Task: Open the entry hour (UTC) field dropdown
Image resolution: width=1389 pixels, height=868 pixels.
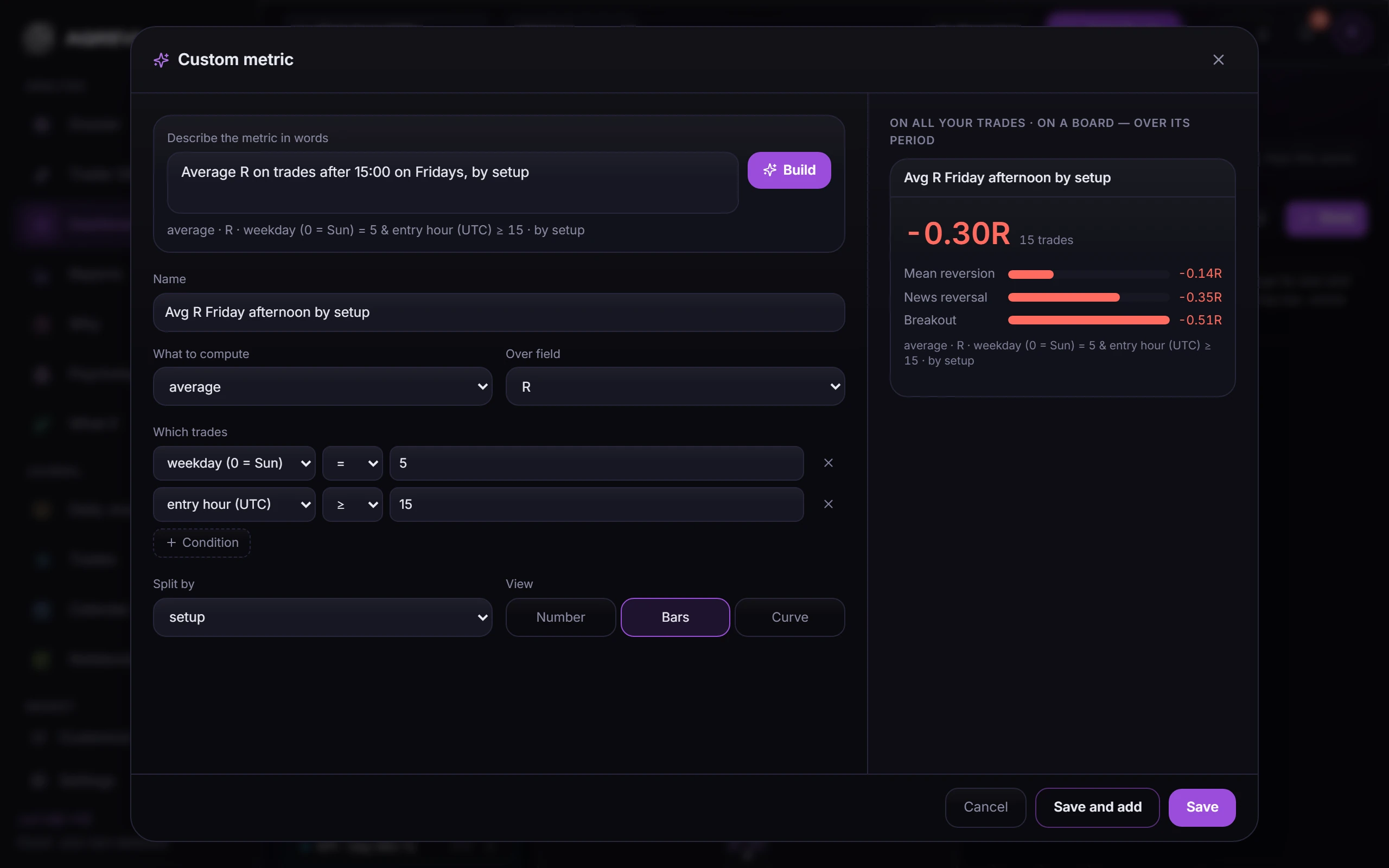Action: 234,504
